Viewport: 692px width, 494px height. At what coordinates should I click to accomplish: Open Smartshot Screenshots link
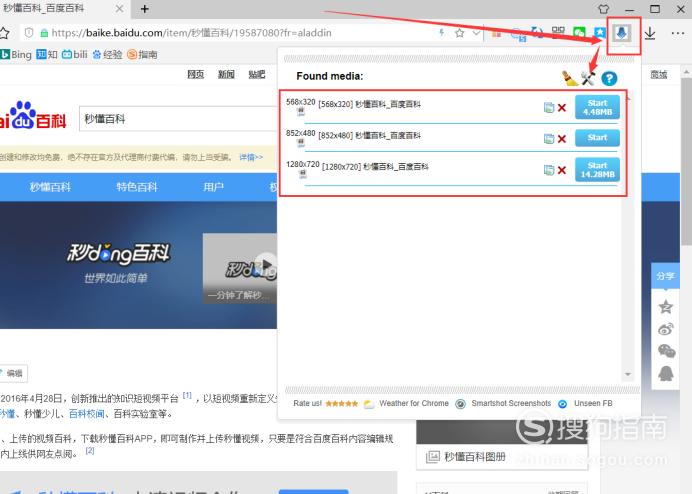pyautogui.click(x=511, y=403)
